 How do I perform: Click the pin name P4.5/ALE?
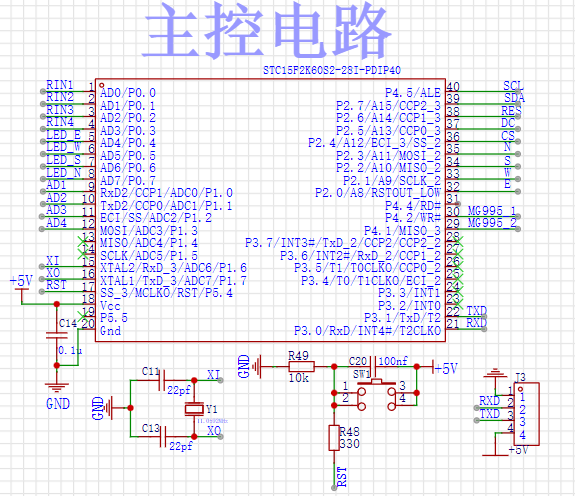point(413,92)
